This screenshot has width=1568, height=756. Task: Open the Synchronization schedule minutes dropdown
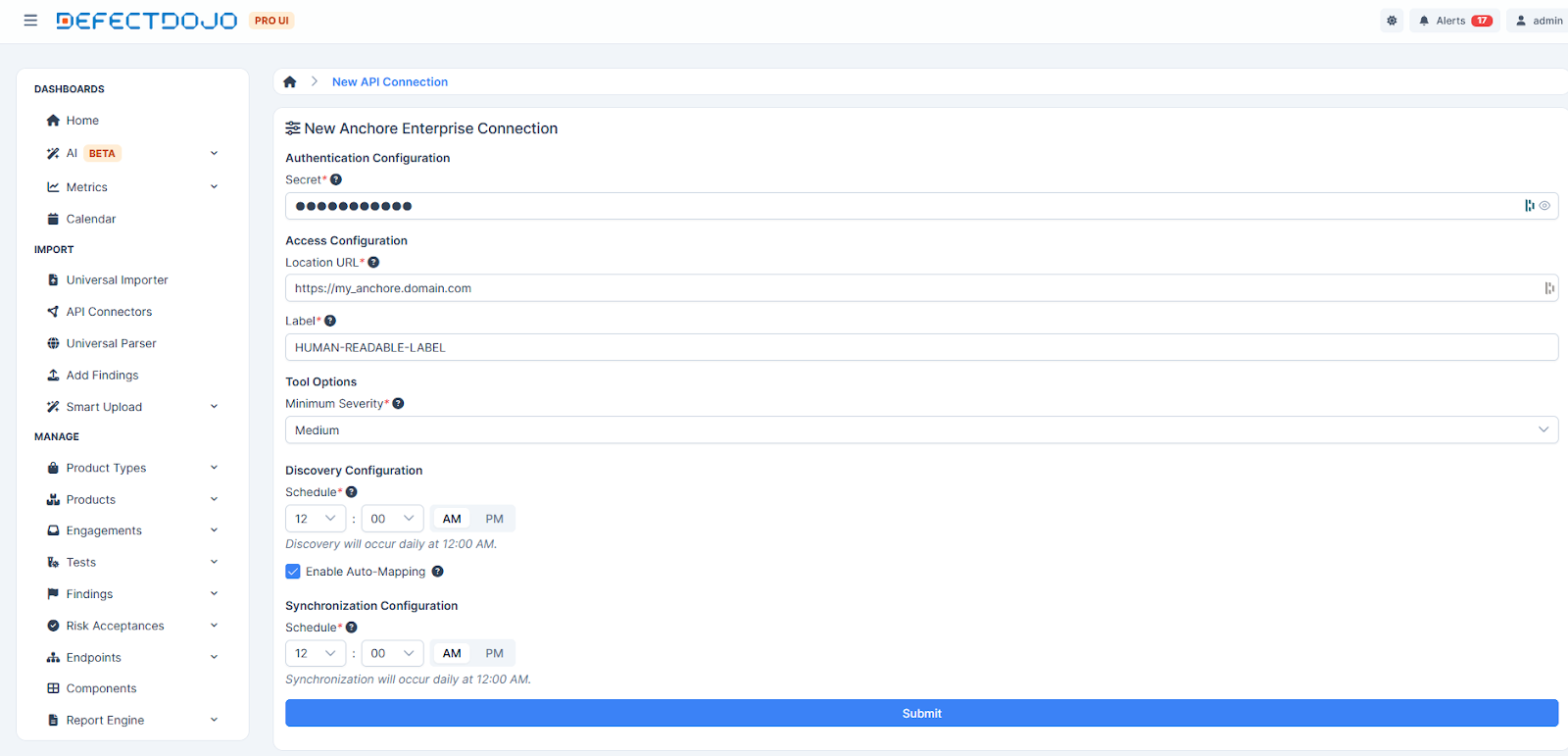click(392, 653)
